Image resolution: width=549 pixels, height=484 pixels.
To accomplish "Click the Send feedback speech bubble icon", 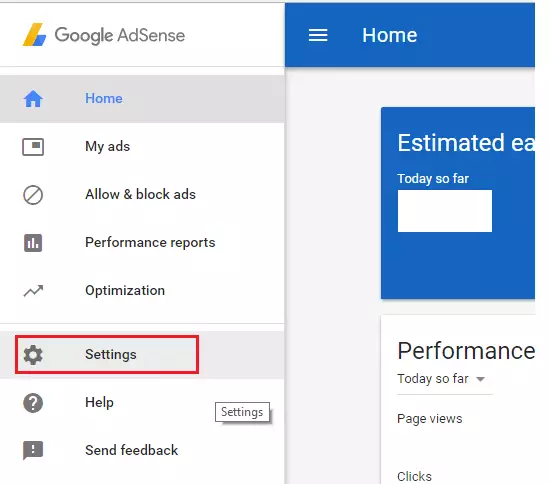I will (x=33, y=450).
